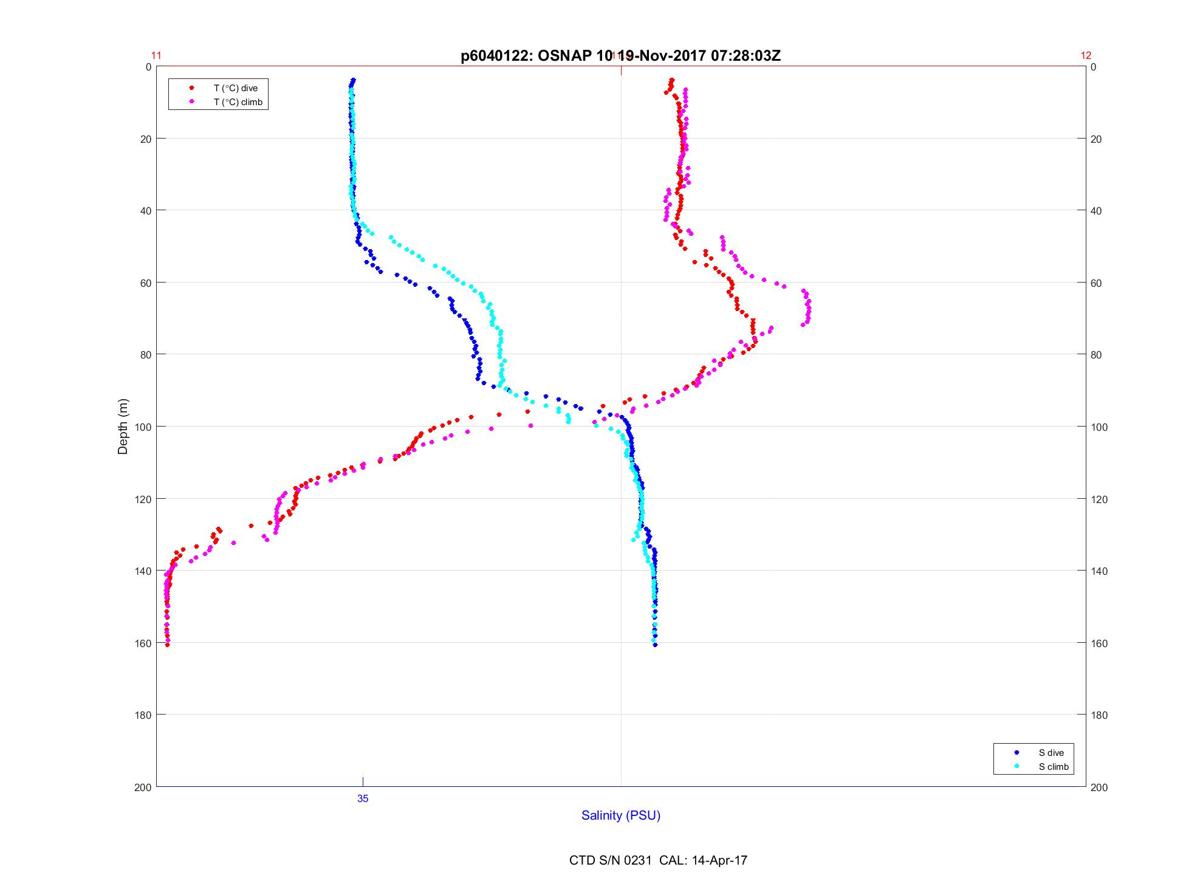This screenshot has width=1200, height=885.
Task: Click the left axis depth tick '20'
Action: click(146, 139)
